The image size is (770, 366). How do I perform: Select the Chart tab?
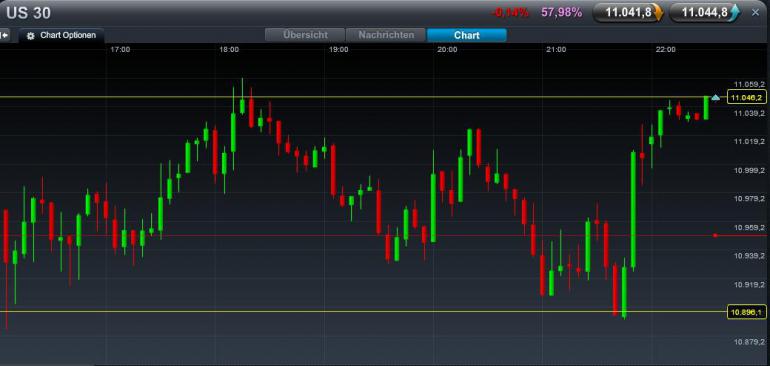click(467, 35)
